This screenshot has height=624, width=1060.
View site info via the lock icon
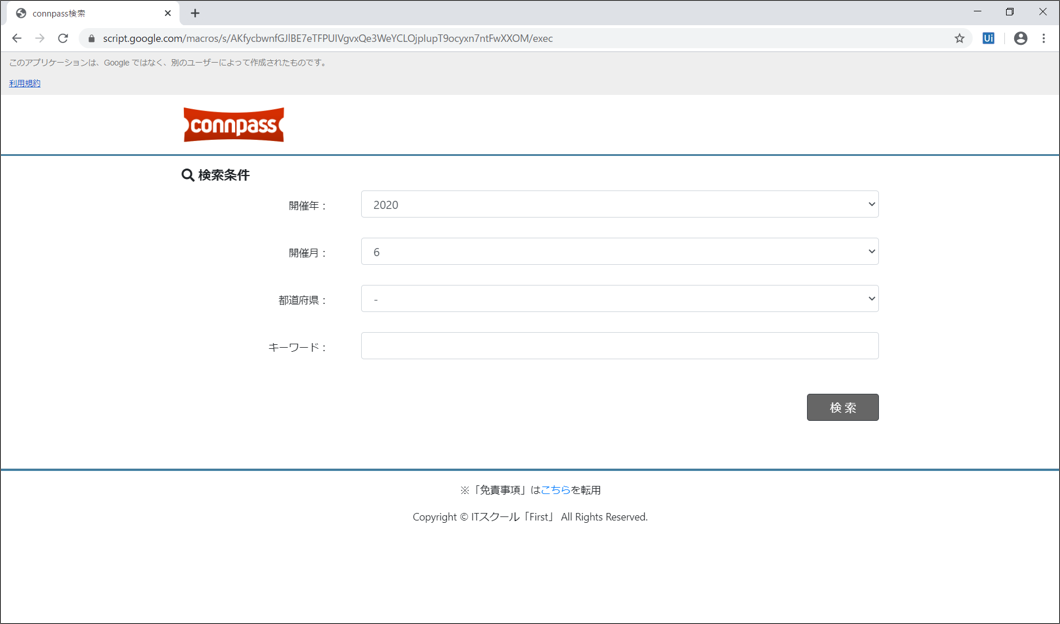91,39
